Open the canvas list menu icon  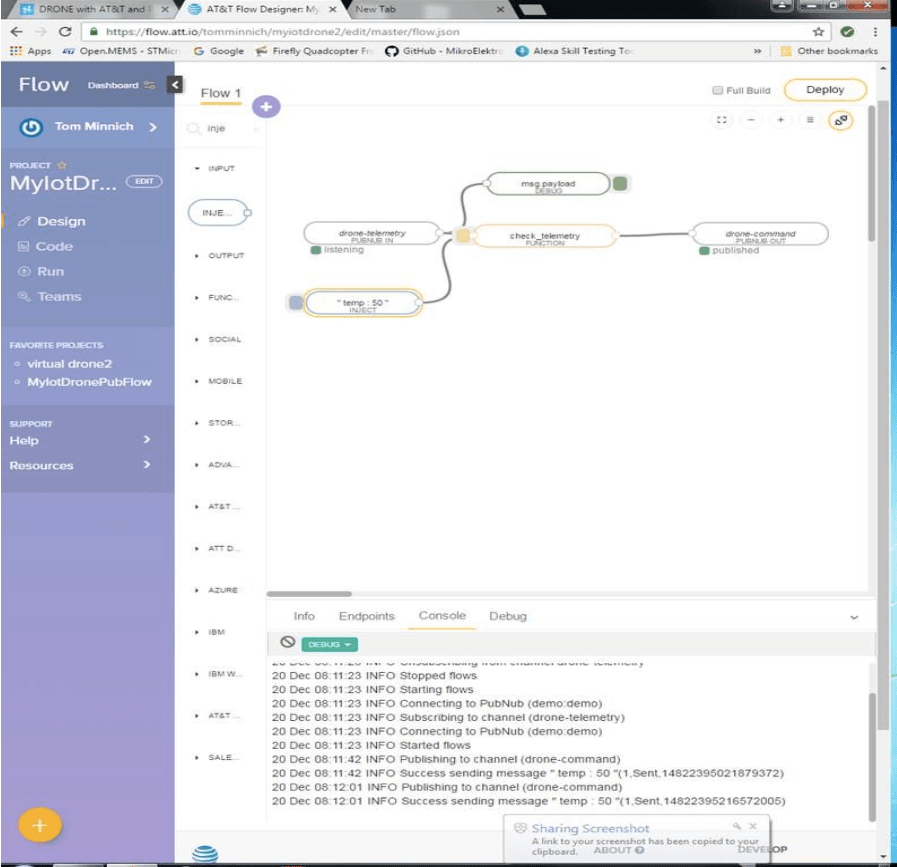pos(810,120)
